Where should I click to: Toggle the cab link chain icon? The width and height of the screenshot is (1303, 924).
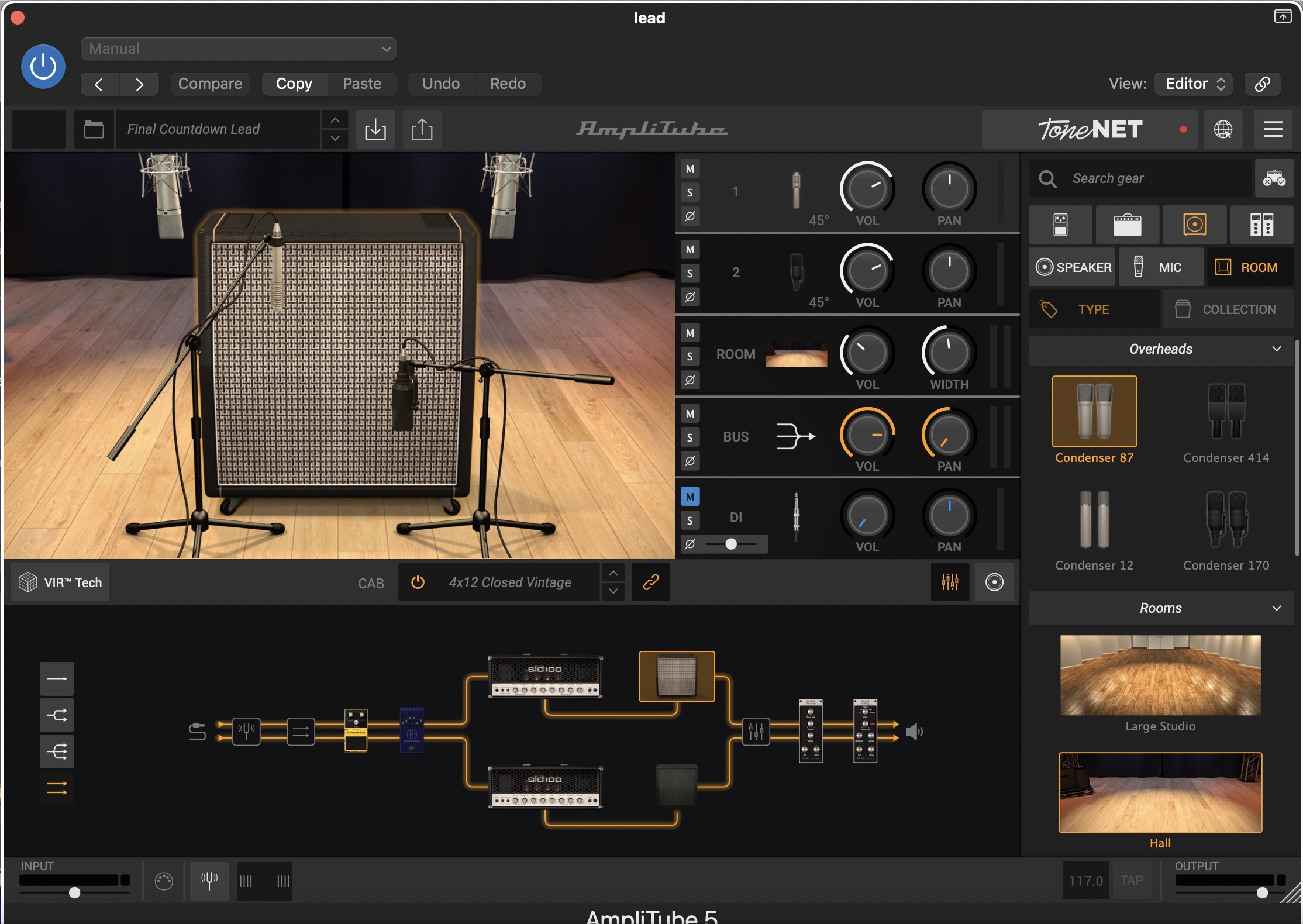click(651, 582)
